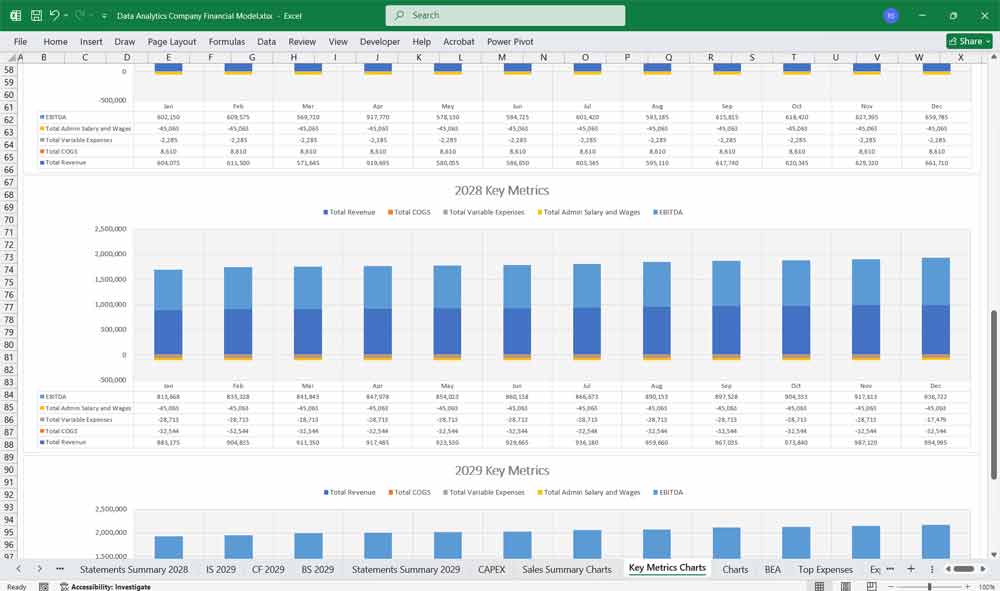Click the Undo icon

point(55,15)
